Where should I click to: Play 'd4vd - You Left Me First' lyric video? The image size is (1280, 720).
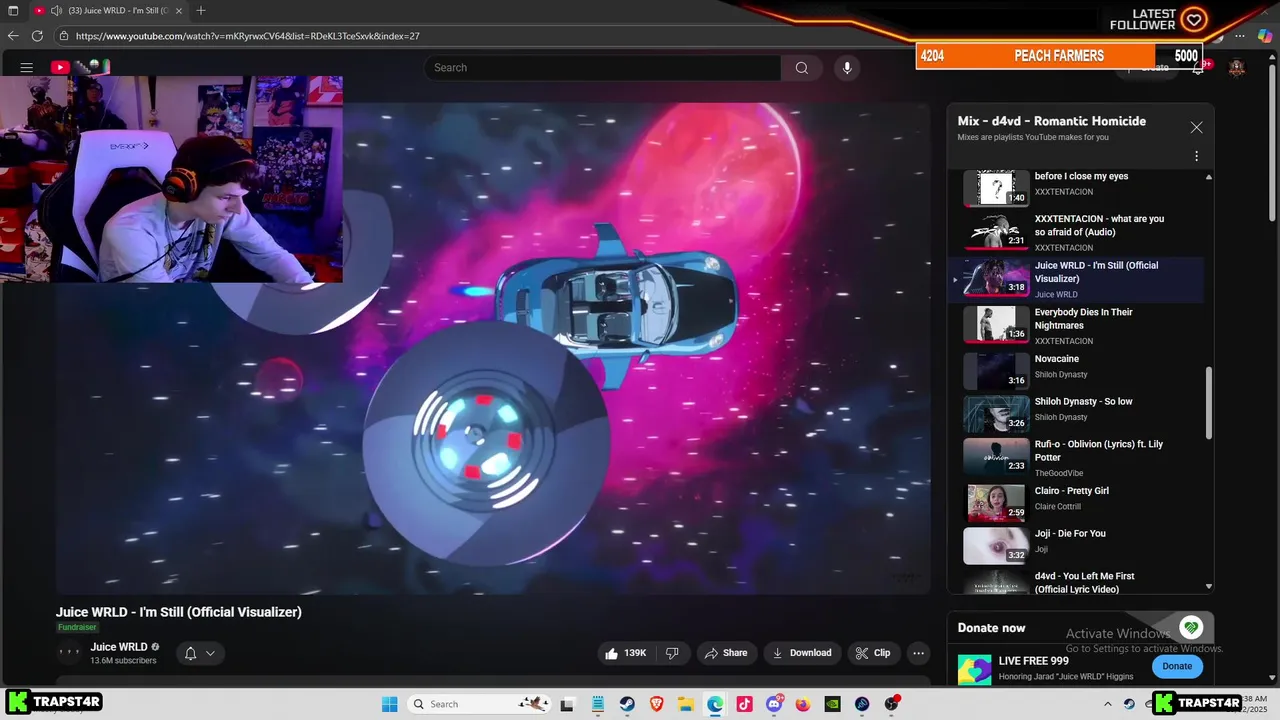1076,582
